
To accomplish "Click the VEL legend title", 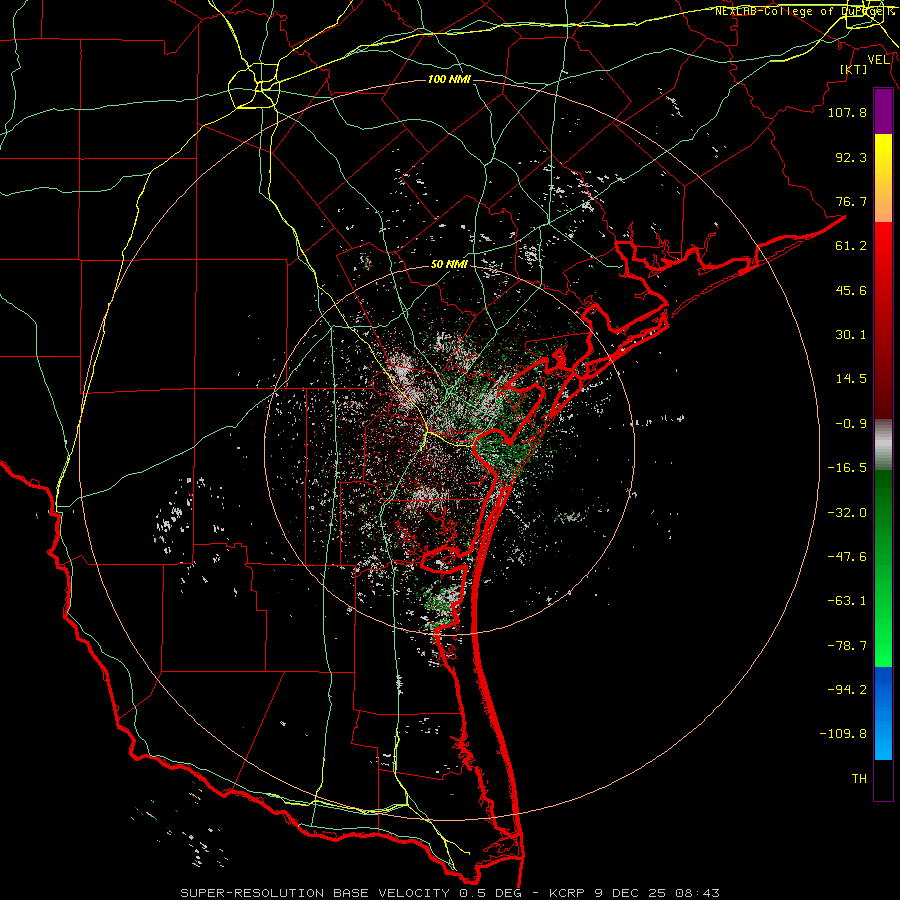I will (x=879, y=60).
